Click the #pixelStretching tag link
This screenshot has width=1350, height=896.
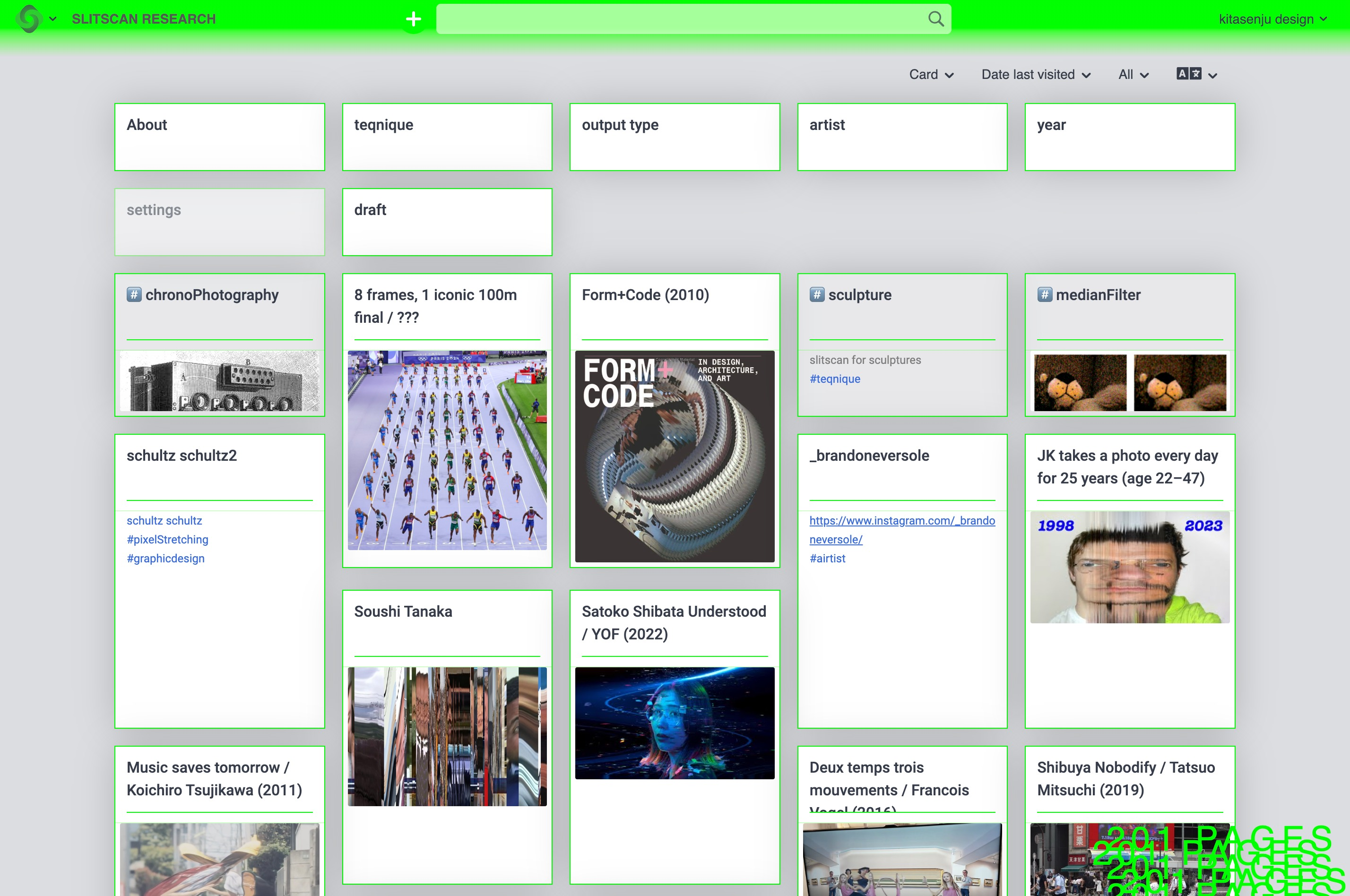pos(167,539)
